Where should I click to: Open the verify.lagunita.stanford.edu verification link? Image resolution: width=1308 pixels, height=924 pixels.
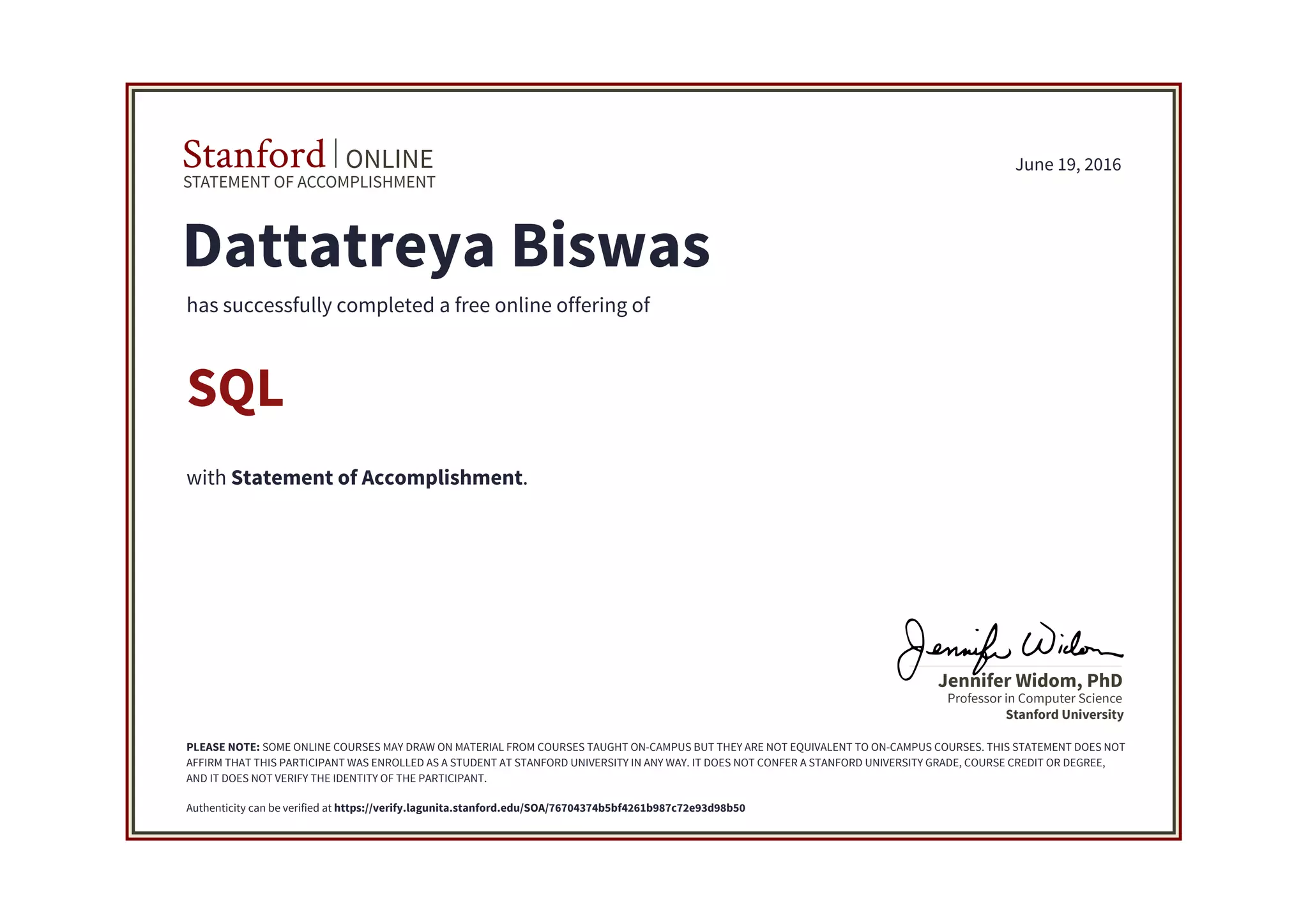click(x=539, y=808)
